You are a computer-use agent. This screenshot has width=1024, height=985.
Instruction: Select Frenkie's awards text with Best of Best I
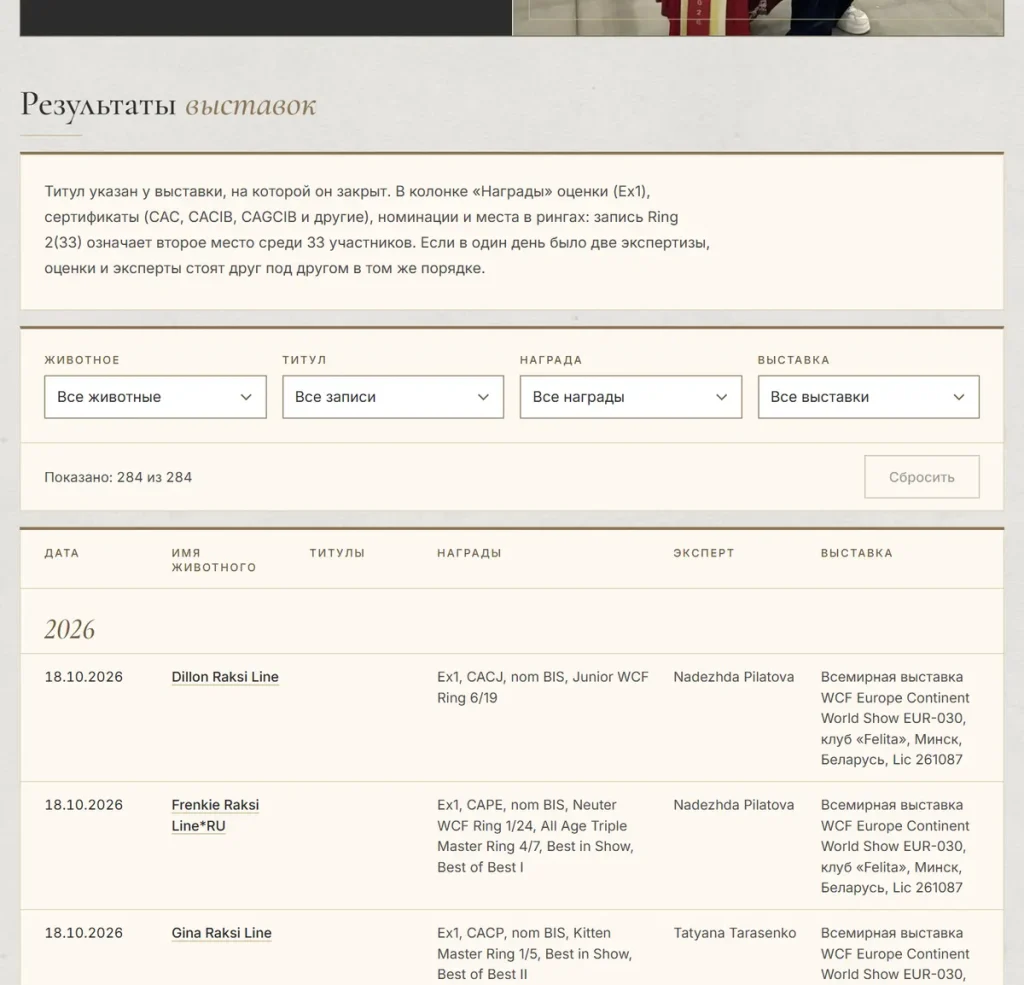coord(536,836)
